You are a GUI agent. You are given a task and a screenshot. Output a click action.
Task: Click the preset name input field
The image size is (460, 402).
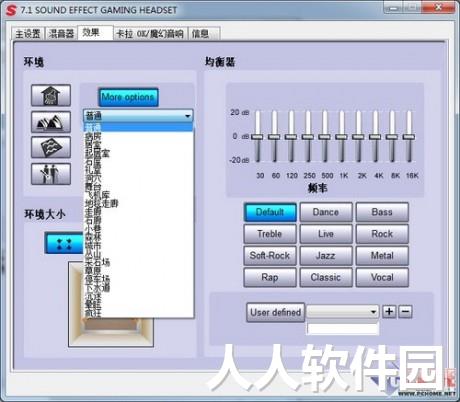343,328
